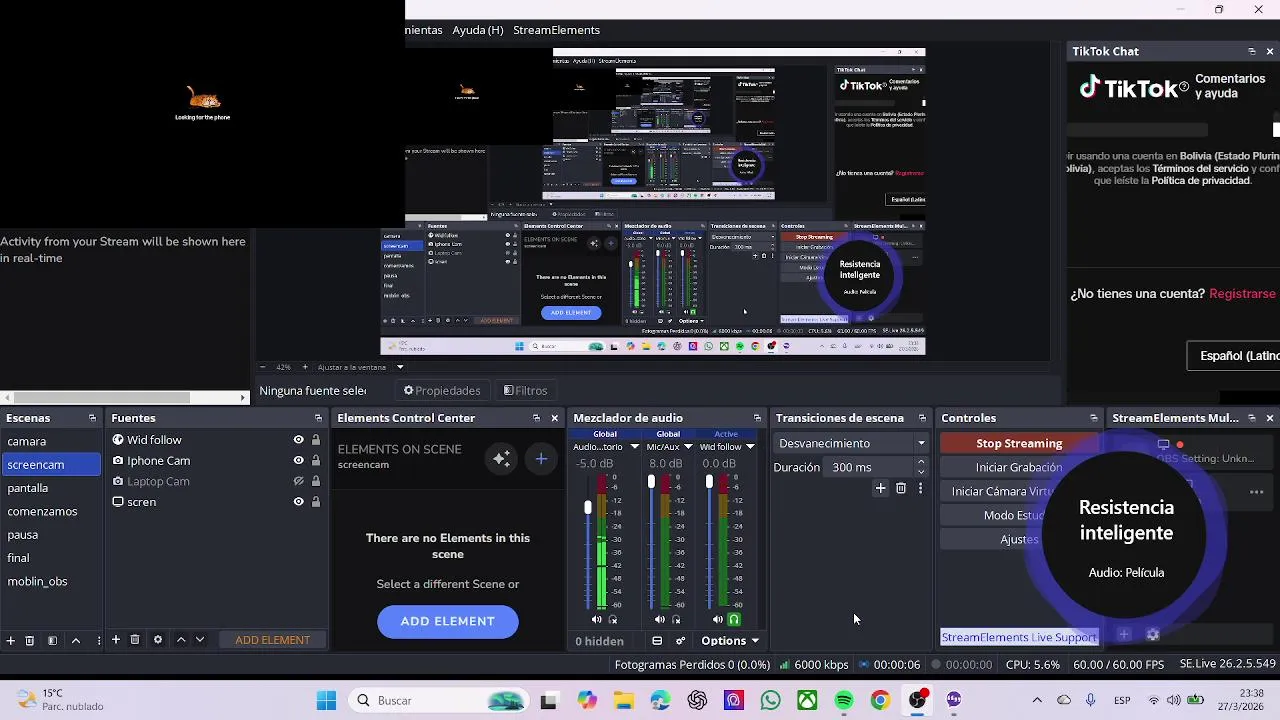Mute the Mic/Aux channel speaker icon
Image resolution: width=1280 pixels, height=720 pixels.
[x=659, y=620]
